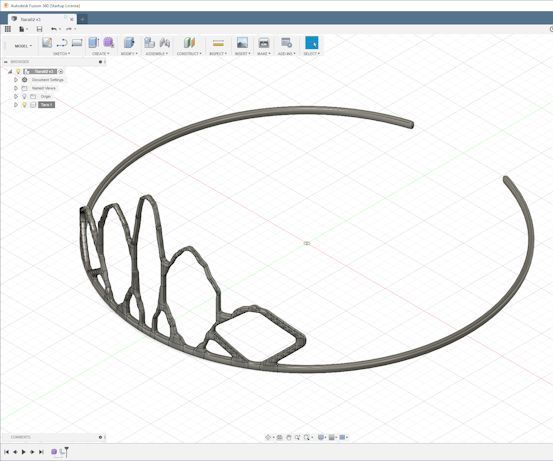The height and width of the screenshot is (461, 553).
Task: Open the CREATE menu
Action: [101, 54]
